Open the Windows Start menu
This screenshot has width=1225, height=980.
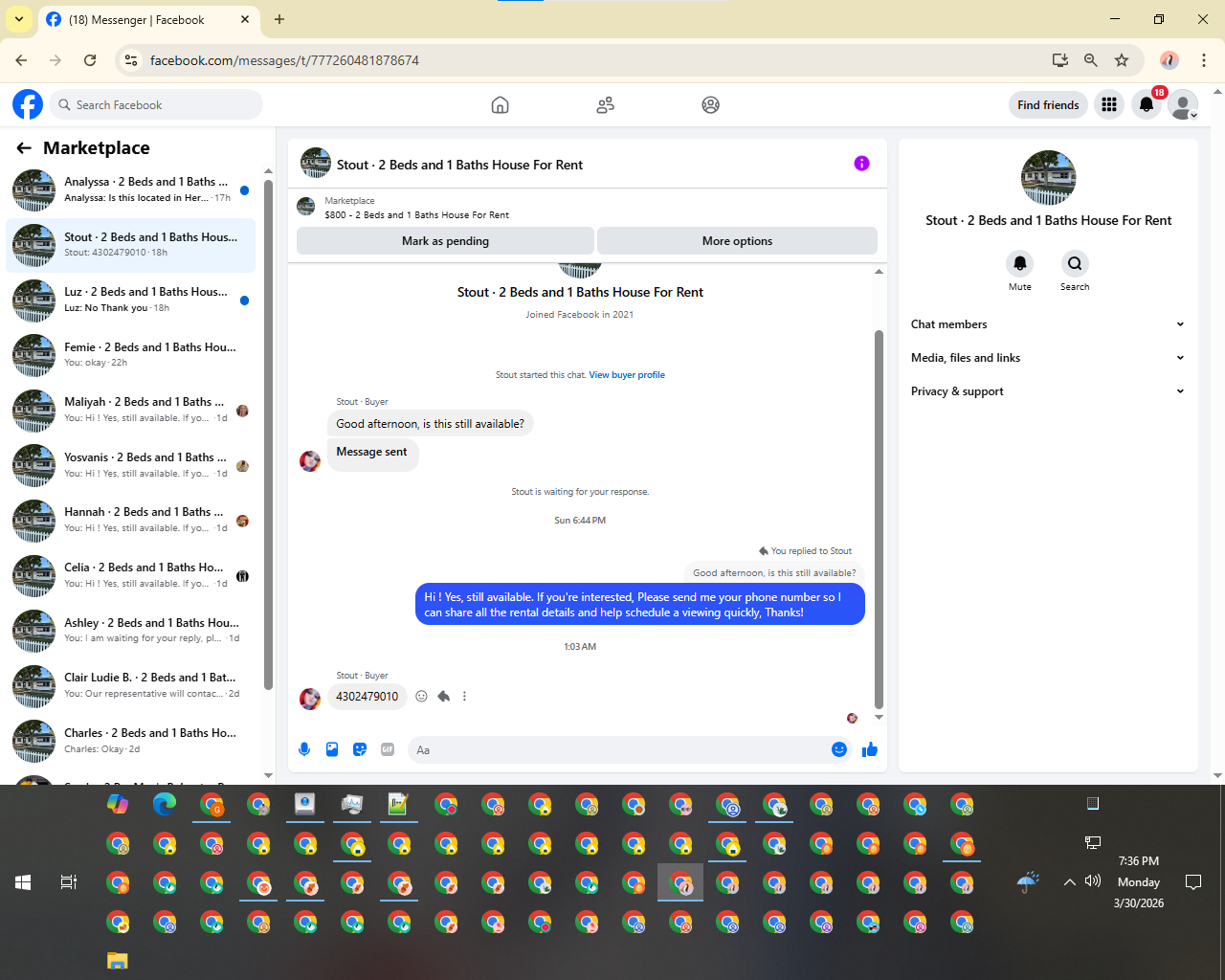pyautogui.click(x=23, y=882)
